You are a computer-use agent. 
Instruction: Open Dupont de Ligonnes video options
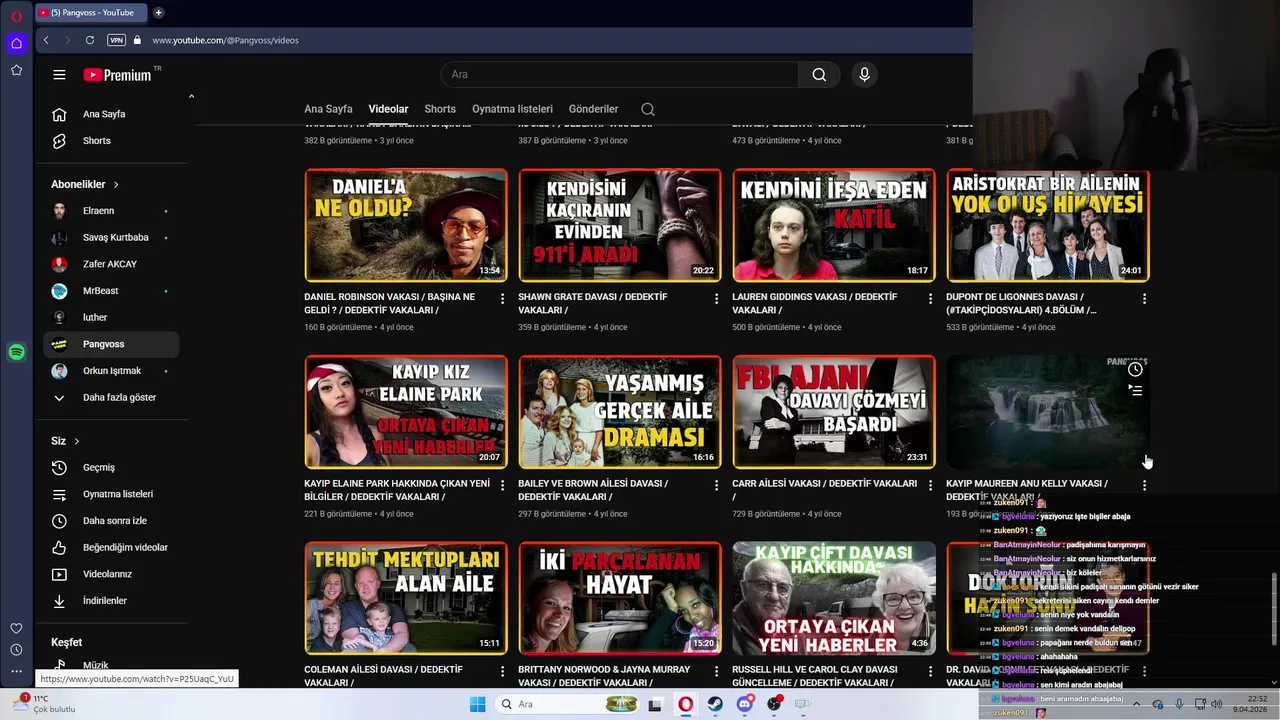[1144, 299]
